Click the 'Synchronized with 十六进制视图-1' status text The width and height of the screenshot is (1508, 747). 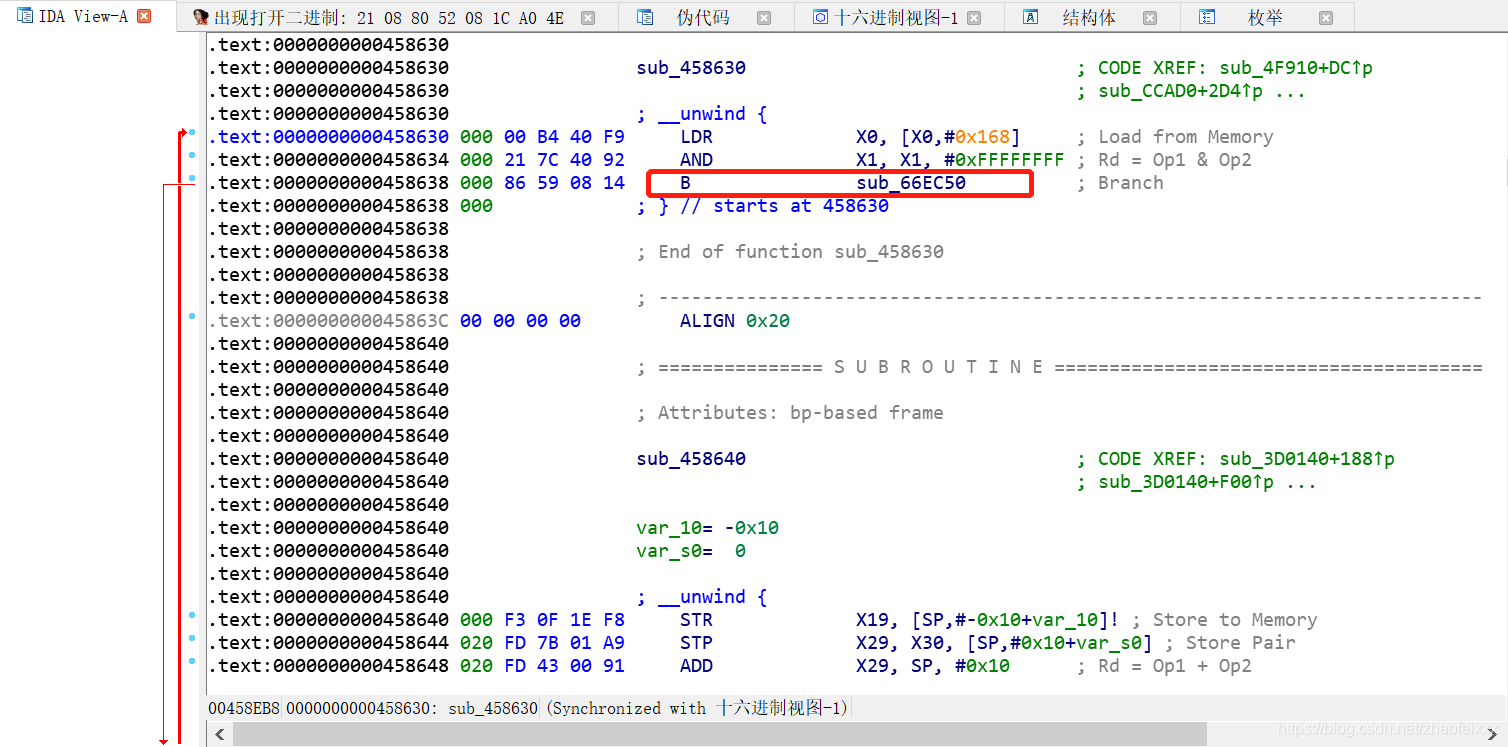click(x=698, y=708)
